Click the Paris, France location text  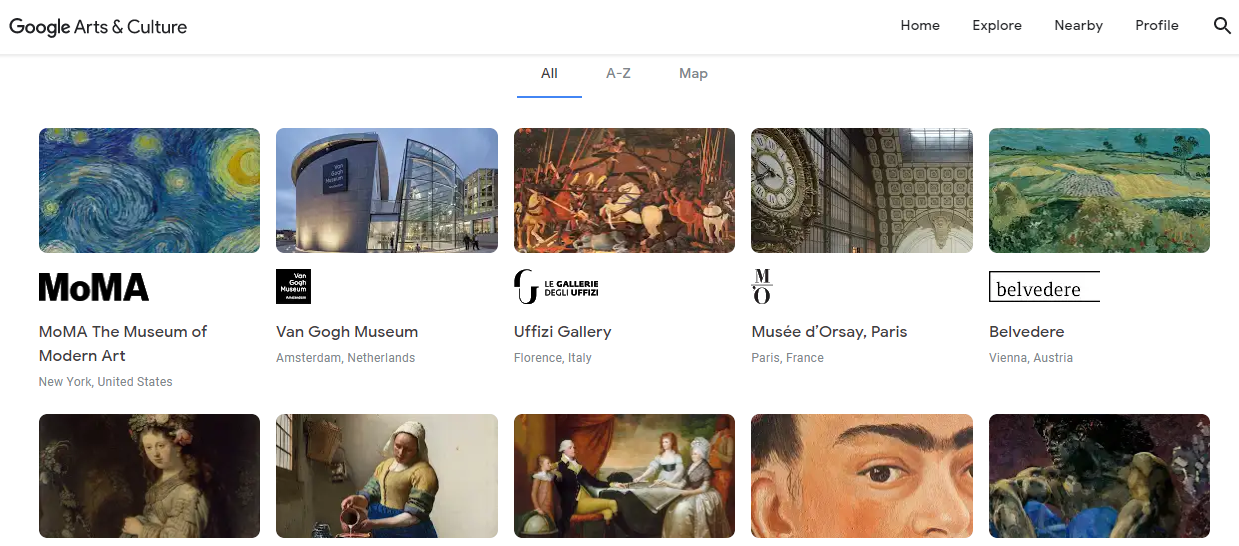coord(787,358)
